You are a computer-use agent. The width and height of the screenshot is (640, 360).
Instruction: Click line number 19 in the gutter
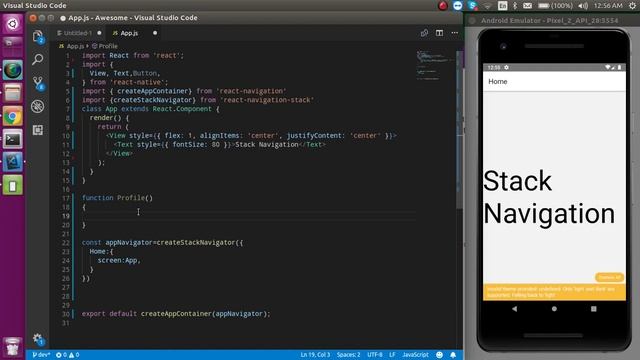click(66, 216)
